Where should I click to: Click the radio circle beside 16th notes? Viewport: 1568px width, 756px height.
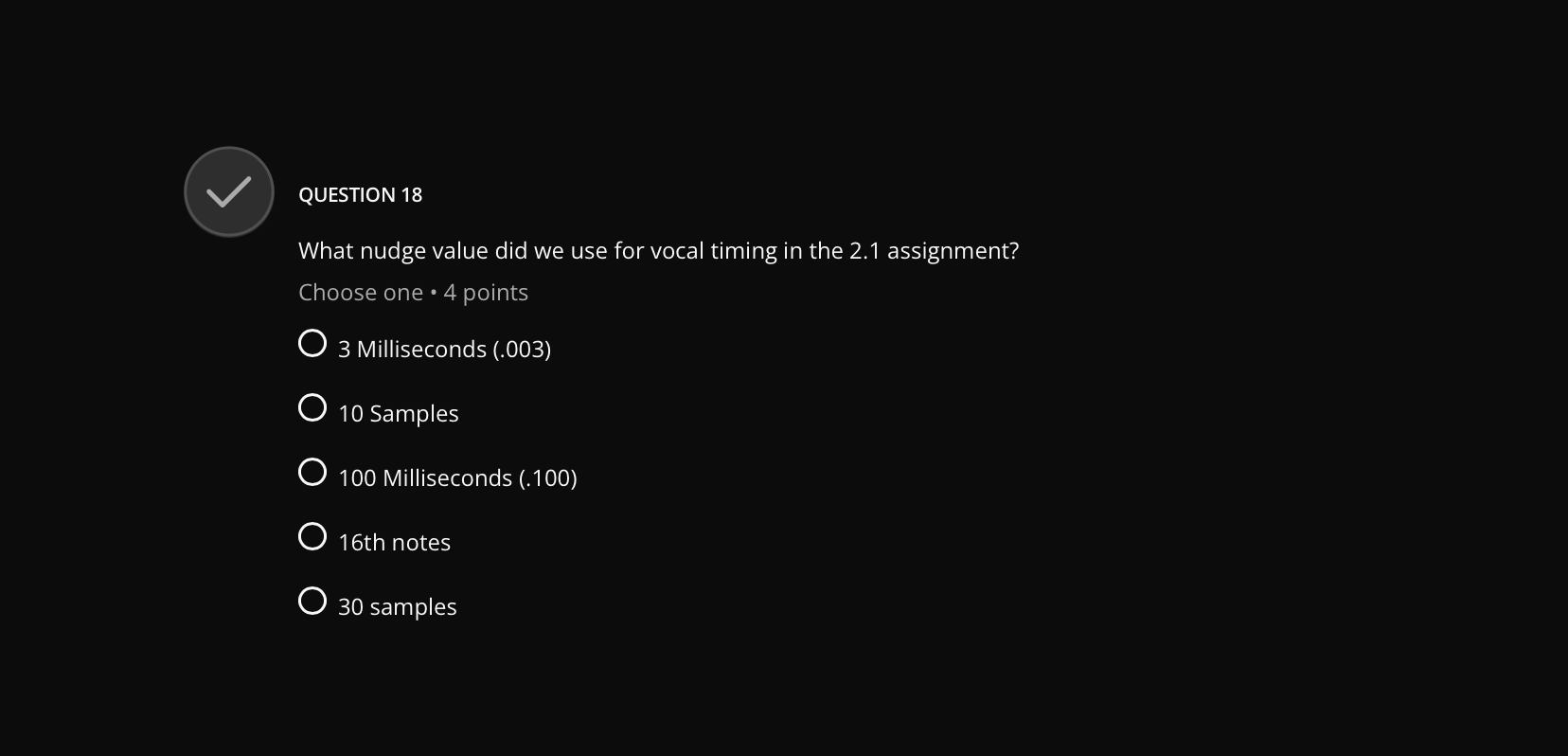311,536
